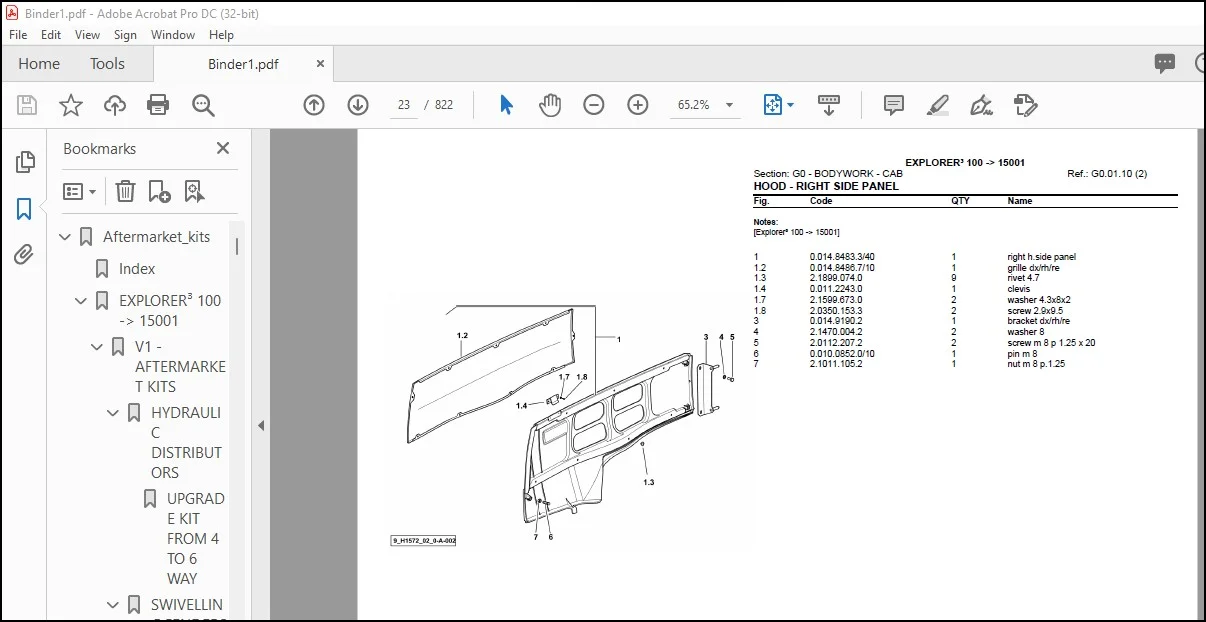This screenshot has width=1206, height=622.
Task: Collapse the Aftermarket_kits bookmark
Action: coord(66,237)
